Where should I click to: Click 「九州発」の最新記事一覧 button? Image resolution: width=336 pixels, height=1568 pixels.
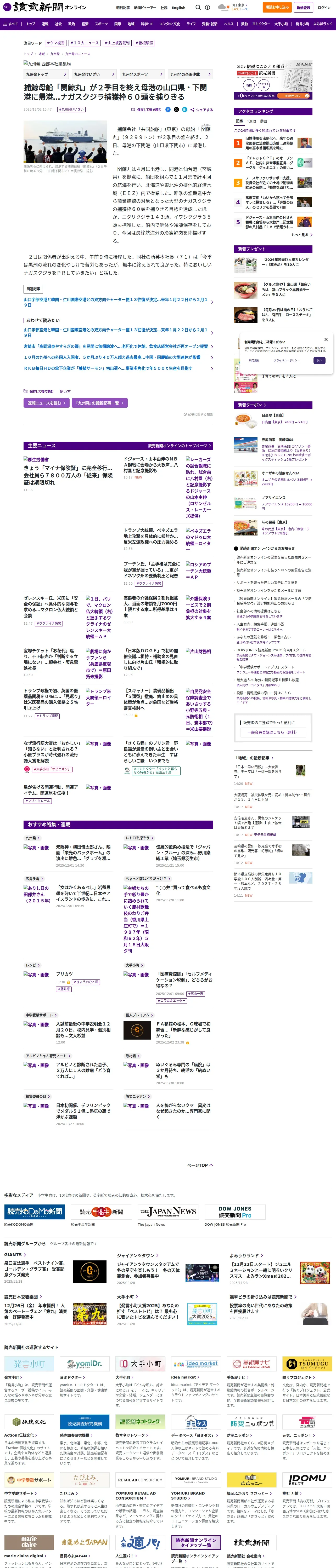tap(99, 403)
